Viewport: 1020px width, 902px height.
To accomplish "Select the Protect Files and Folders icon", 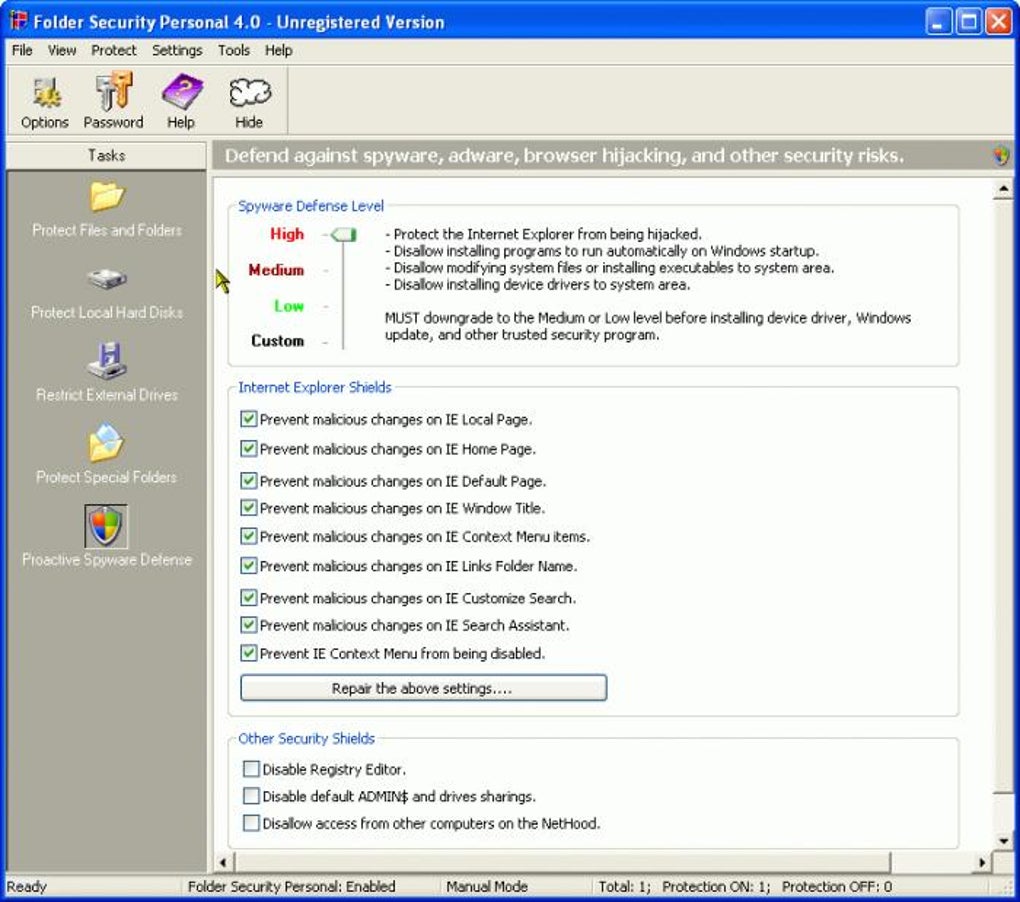I will click(x=107, y=196).
